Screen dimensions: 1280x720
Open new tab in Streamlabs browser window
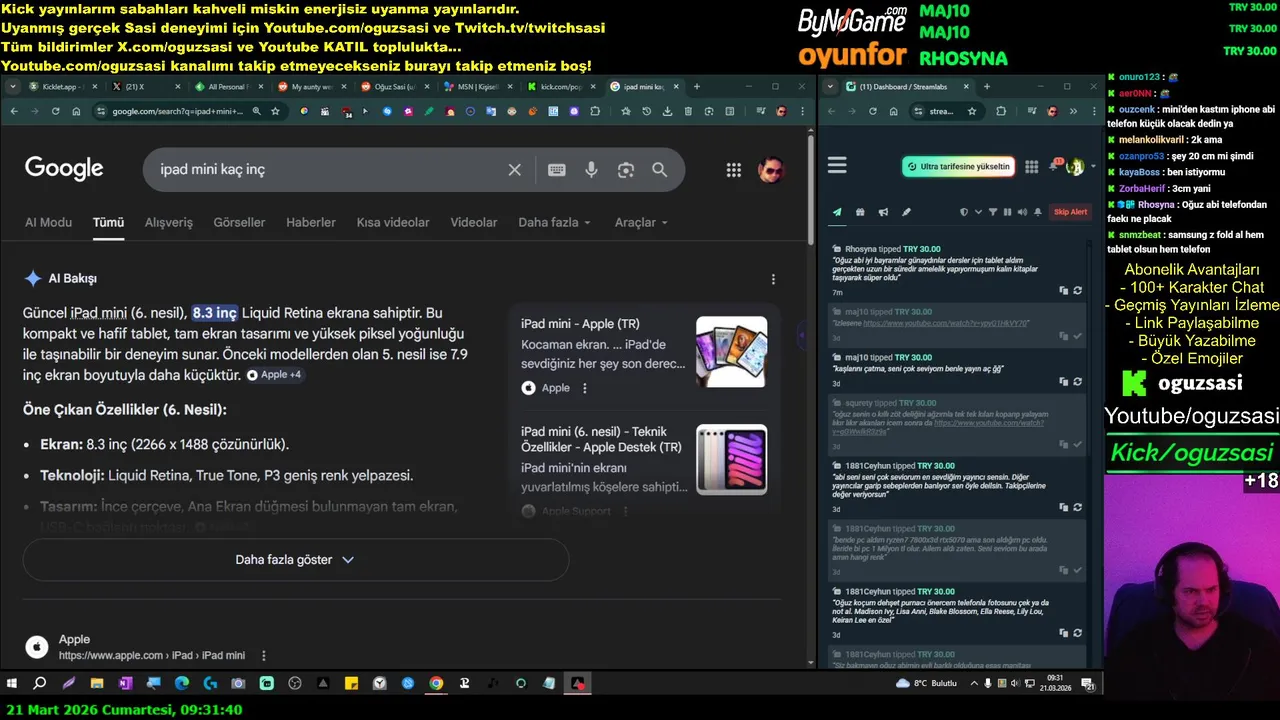(x=986, y=87)
